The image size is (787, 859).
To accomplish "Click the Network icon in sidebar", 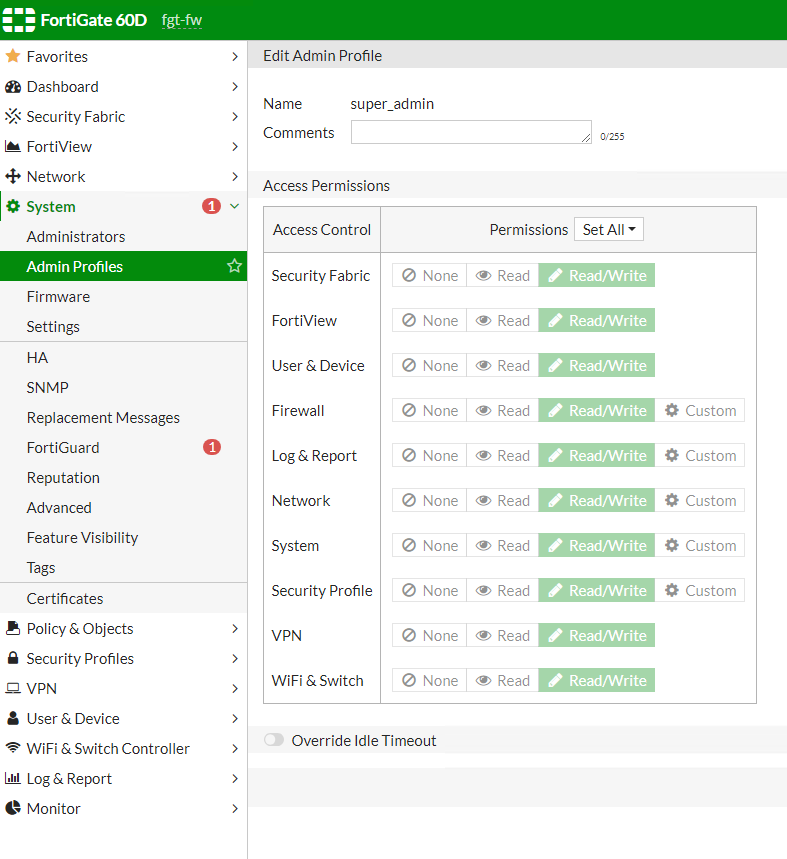I will [13, 177].
